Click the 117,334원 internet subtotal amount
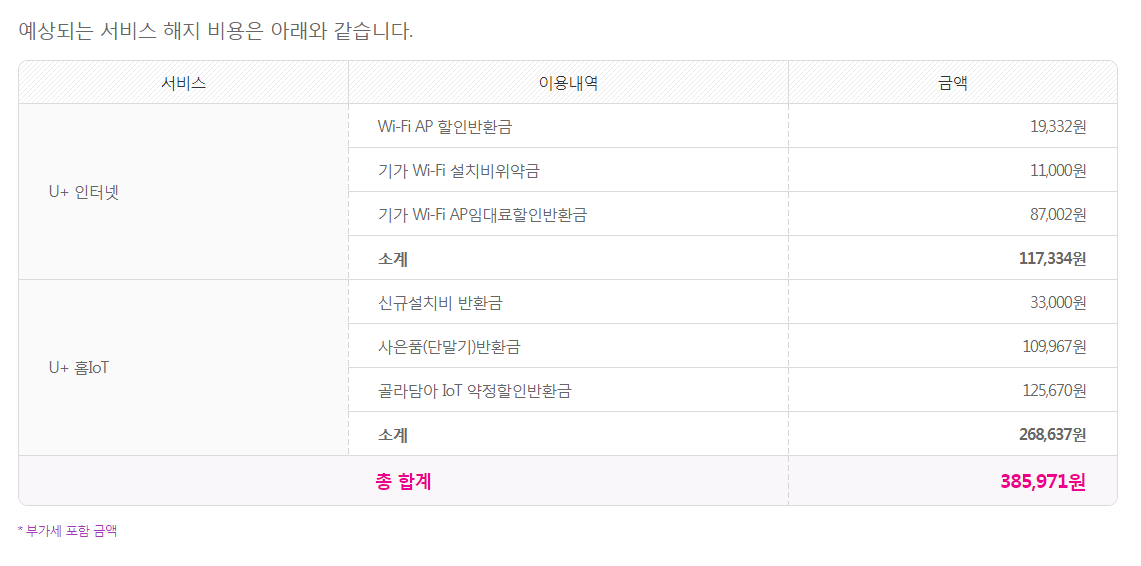Screen dimensions: 1141x566 tap(1052, 258)
